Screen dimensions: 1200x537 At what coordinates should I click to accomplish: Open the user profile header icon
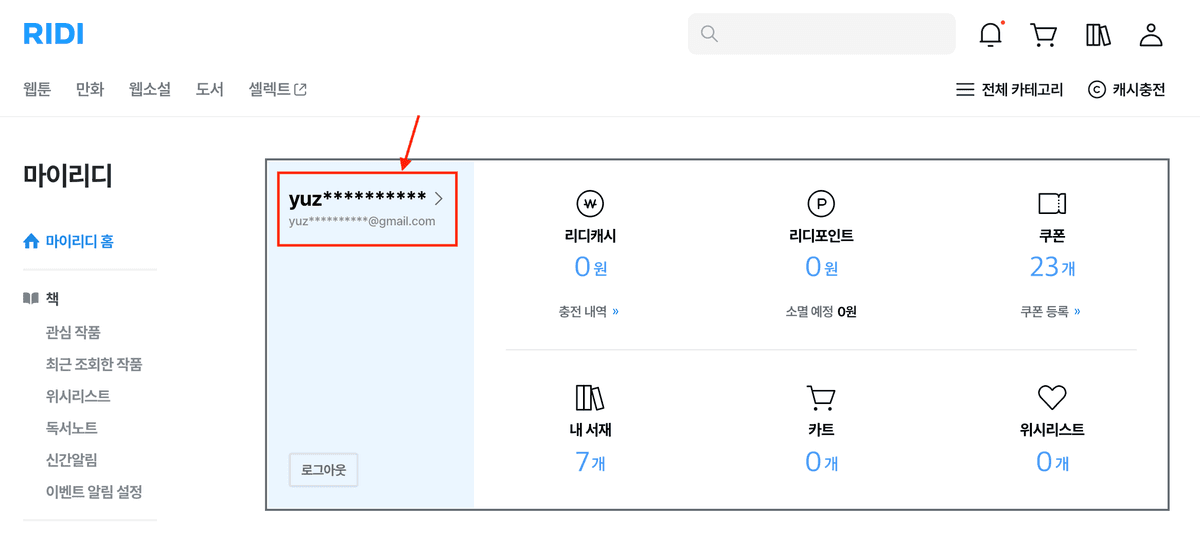(1151, 35)
